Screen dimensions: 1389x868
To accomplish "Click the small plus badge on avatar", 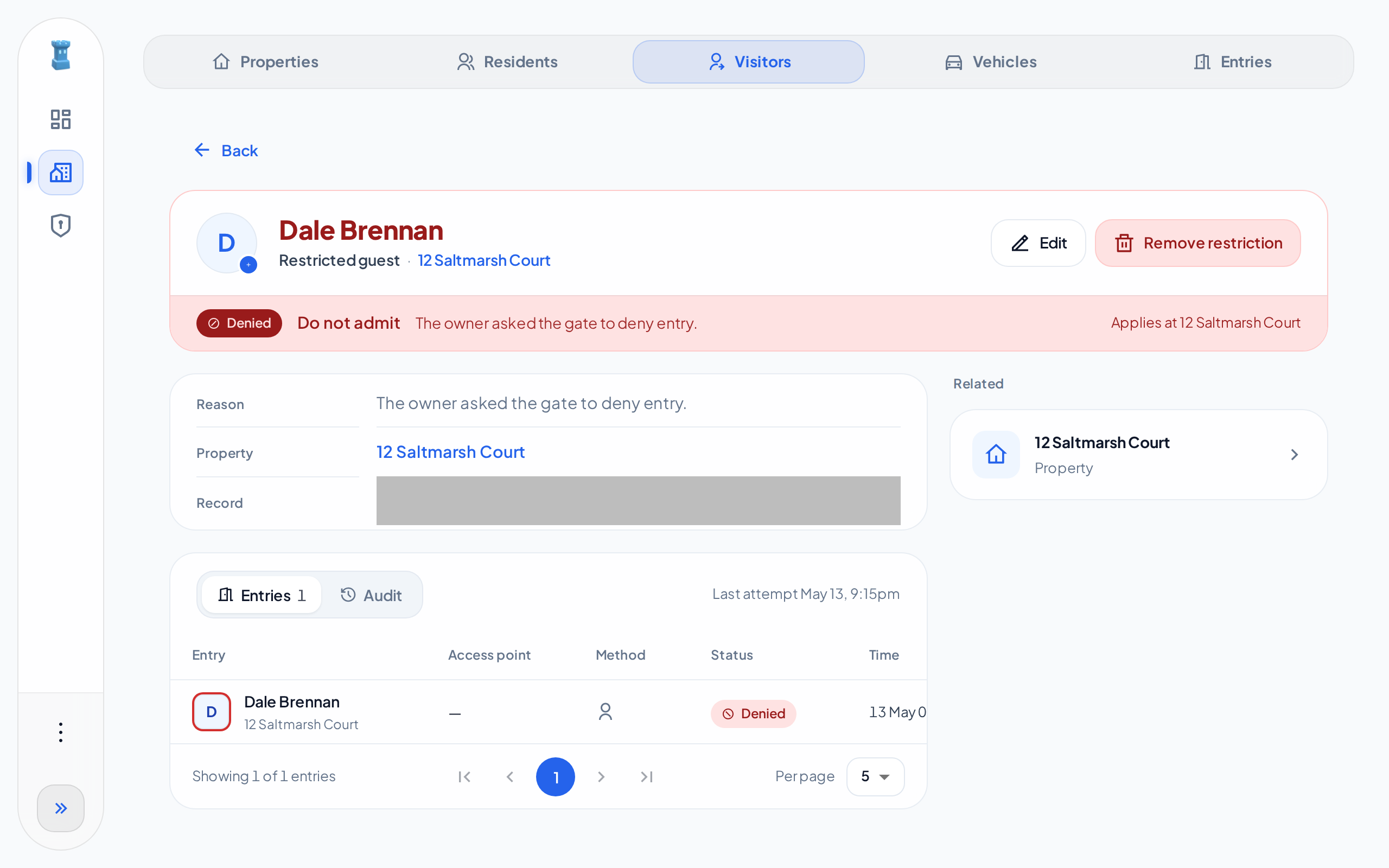I will (249, 265).
